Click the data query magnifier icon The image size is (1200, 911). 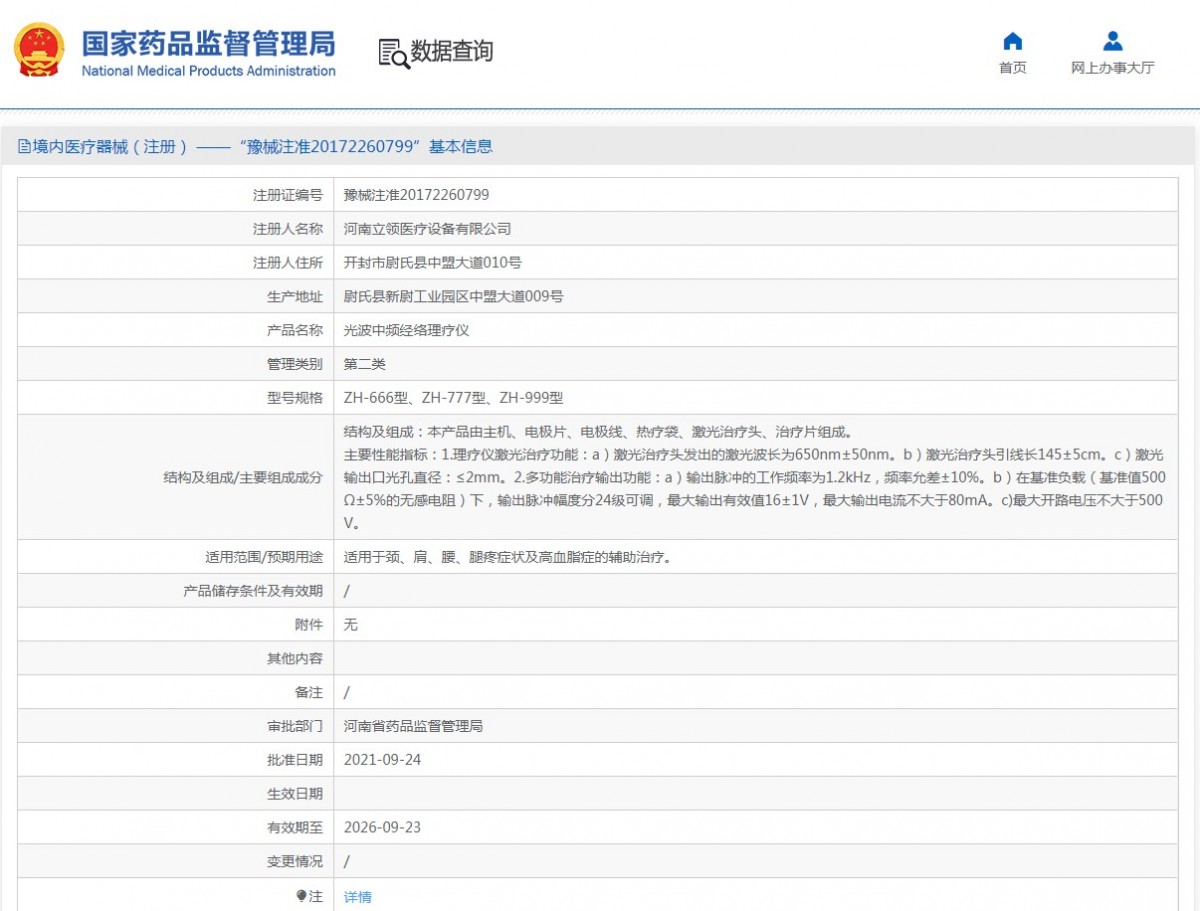coord(394,53)
